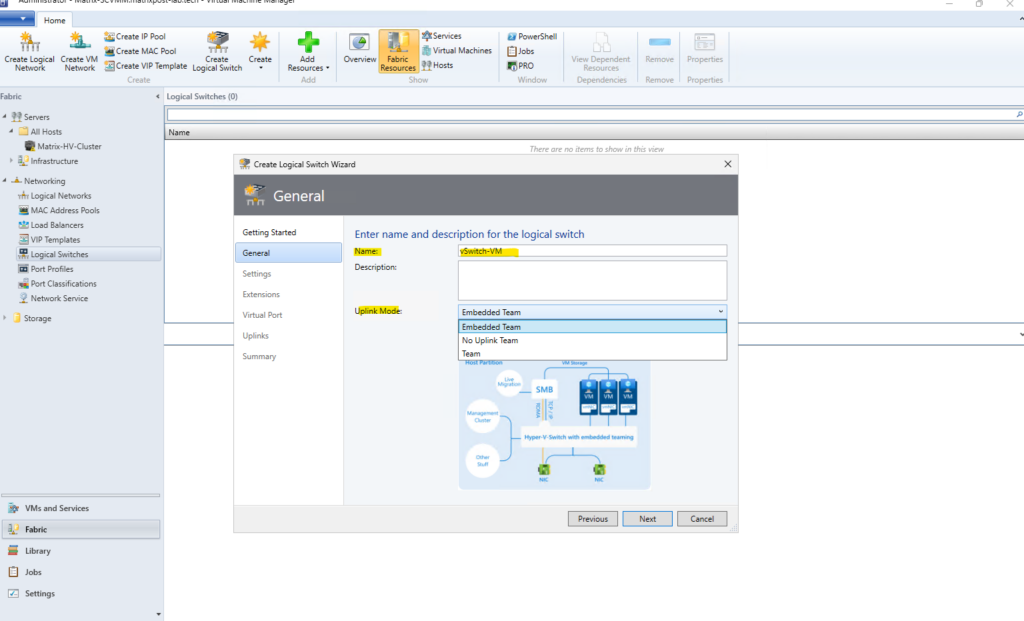Click the Description text box
The width and height of the screenshot is (1024, 621).
(592, 280)
